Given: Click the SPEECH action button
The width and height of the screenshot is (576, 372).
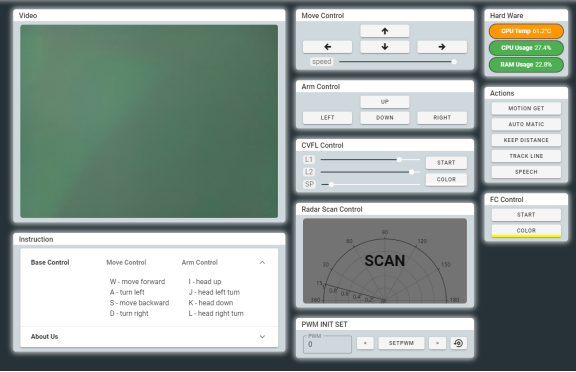Looking at the screenshot, I should (x=526, y=171).
